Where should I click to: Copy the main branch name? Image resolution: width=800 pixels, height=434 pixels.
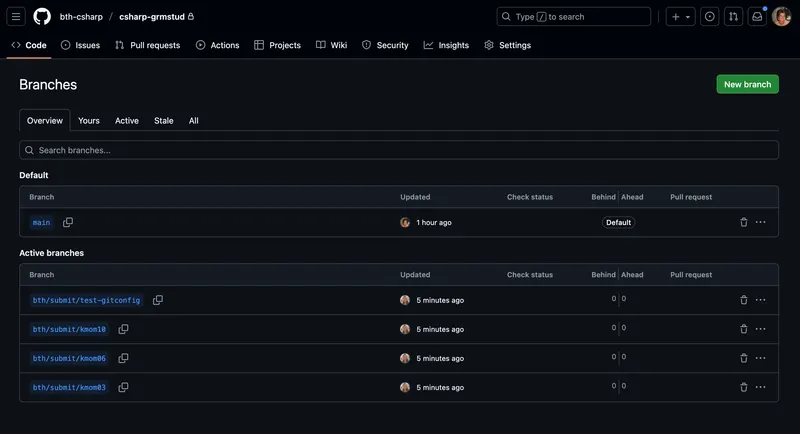(x=68, y=222)
